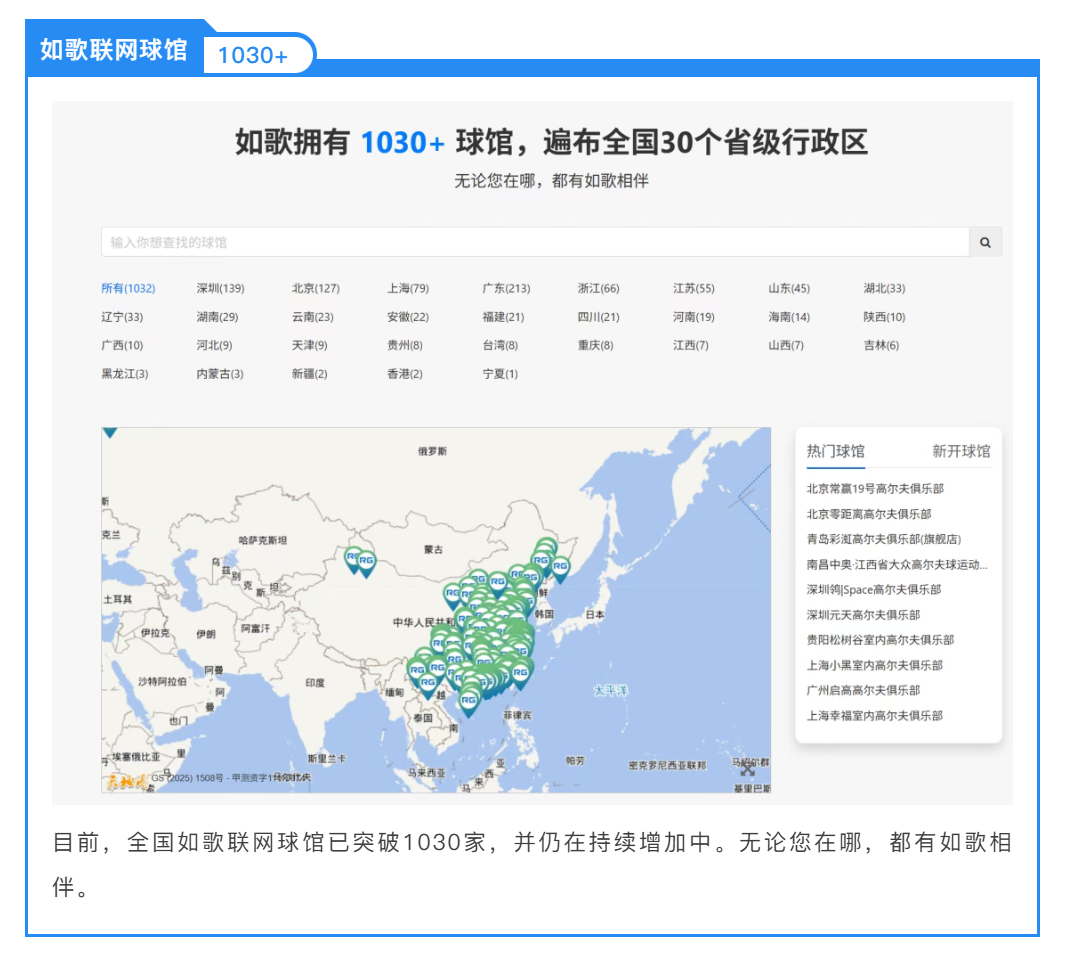Select the 热门球馆 tab
The image size is (1071, 969).
[835, 452]
